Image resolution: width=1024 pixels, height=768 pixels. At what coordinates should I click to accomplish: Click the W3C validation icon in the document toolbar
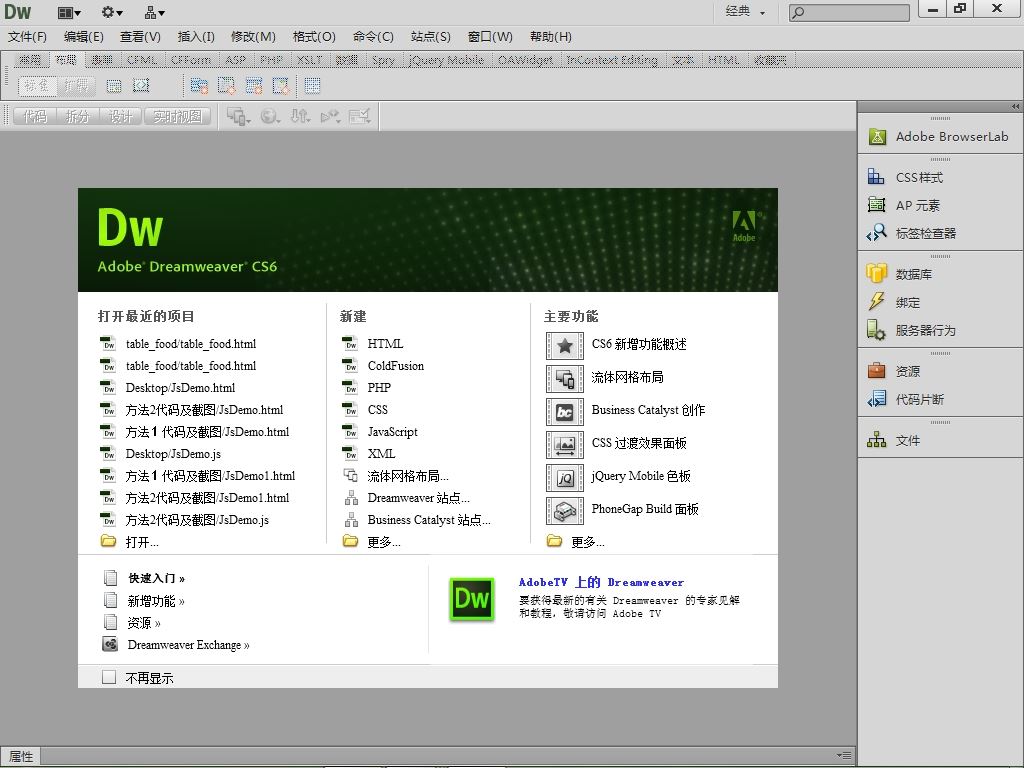point(330,116)
